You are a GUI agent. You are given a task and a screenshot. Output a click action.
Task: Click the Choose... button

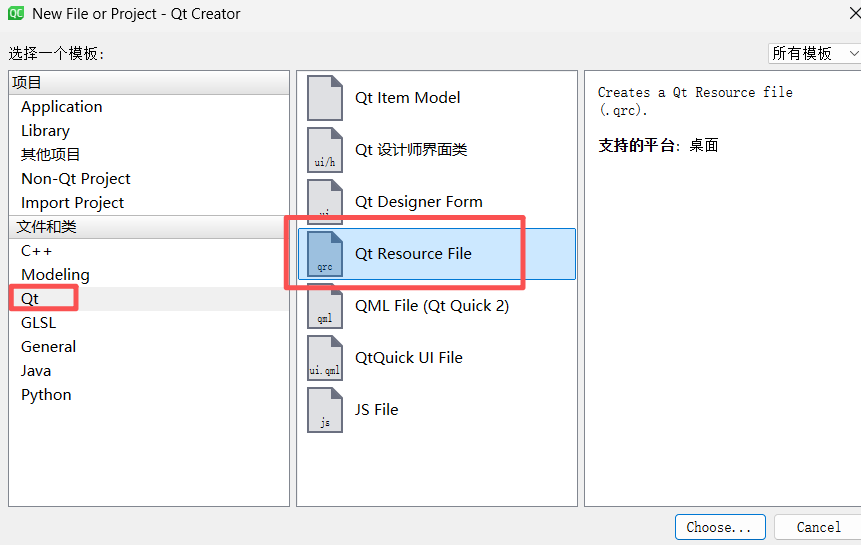720,527
